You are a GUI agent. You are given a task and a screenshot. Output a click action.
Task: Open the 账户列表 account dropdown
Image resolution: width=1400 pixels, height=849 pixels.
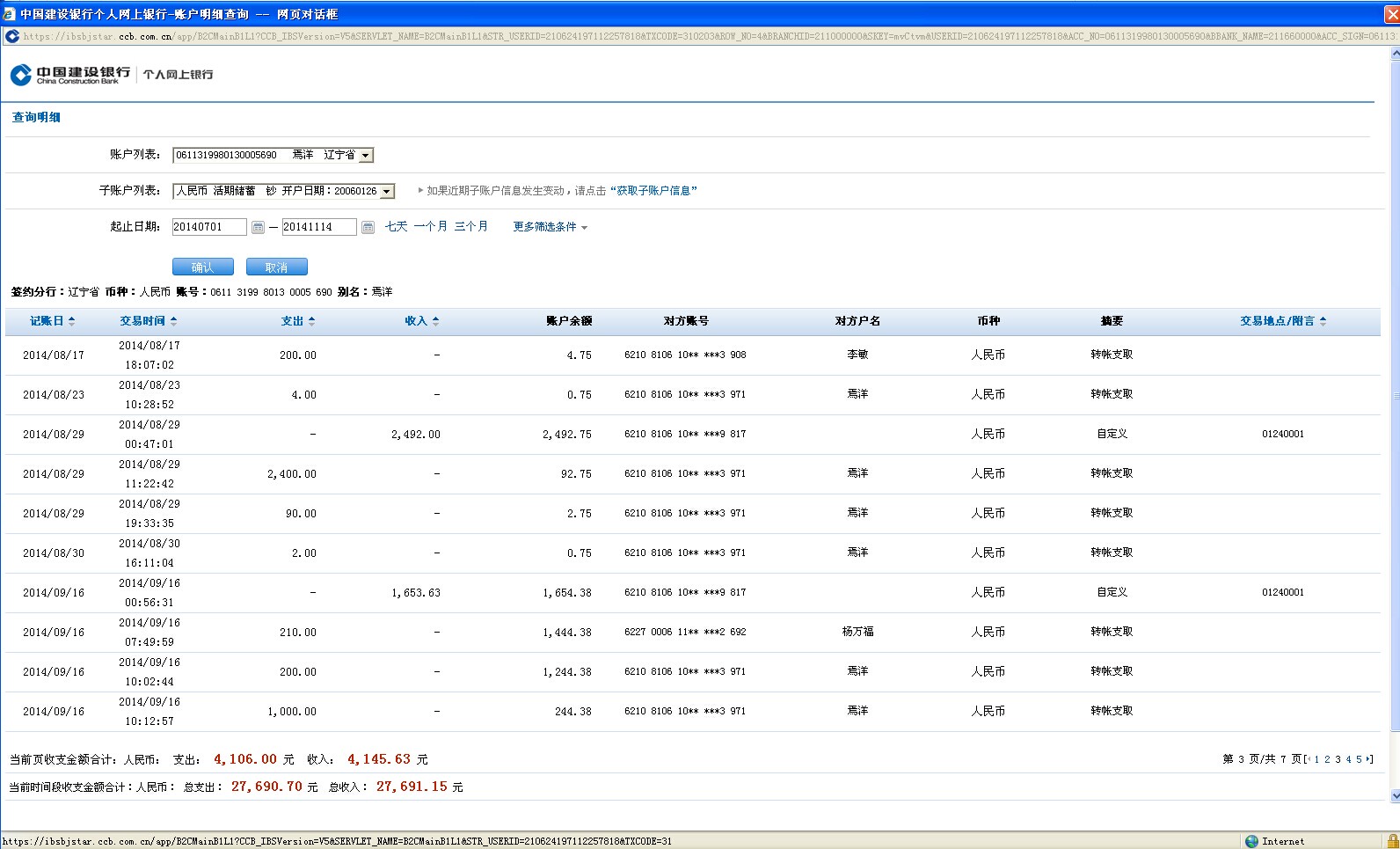(366, 156)
